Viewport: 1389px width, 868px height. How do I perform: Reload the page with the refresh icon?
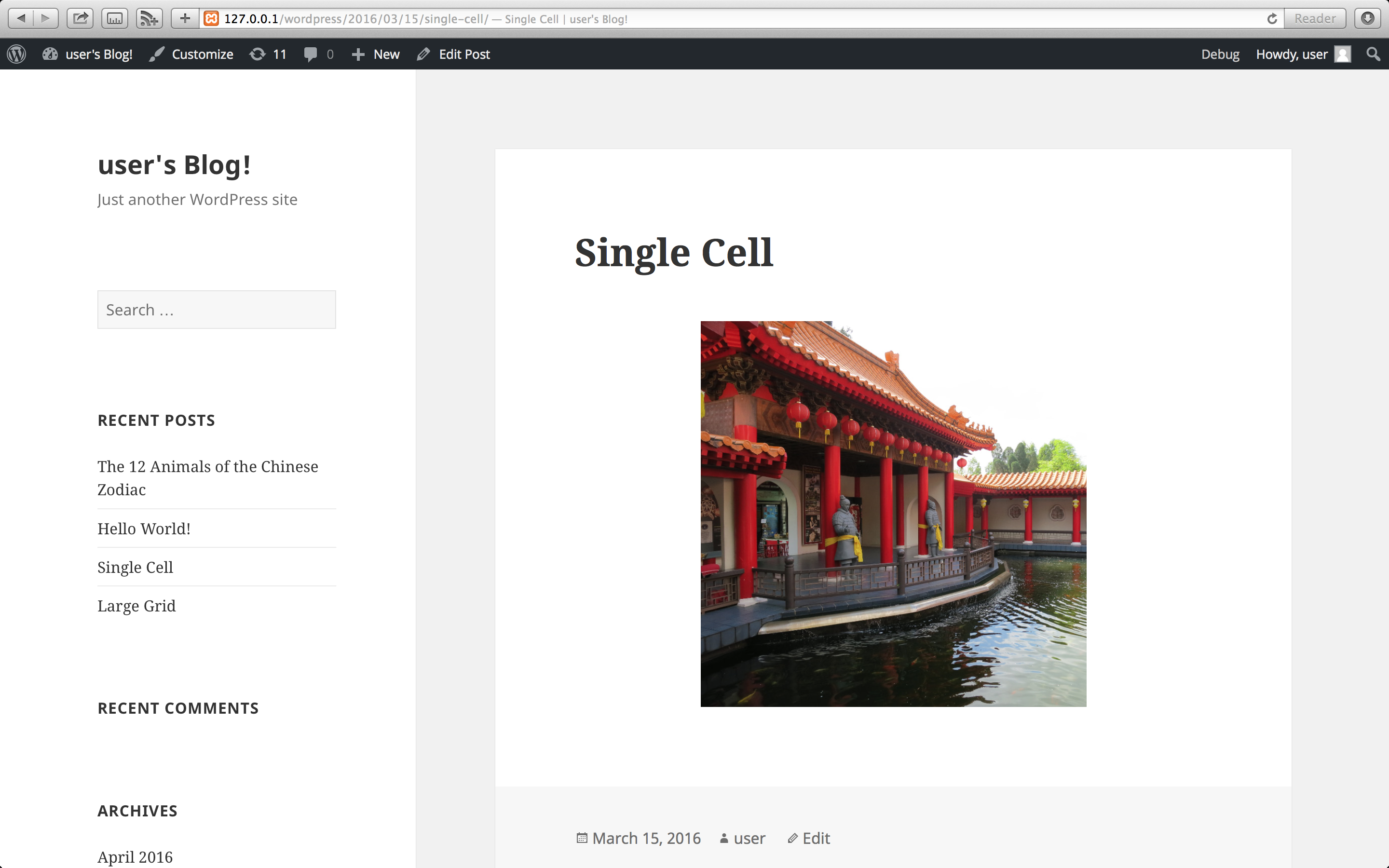[1271, 18]
